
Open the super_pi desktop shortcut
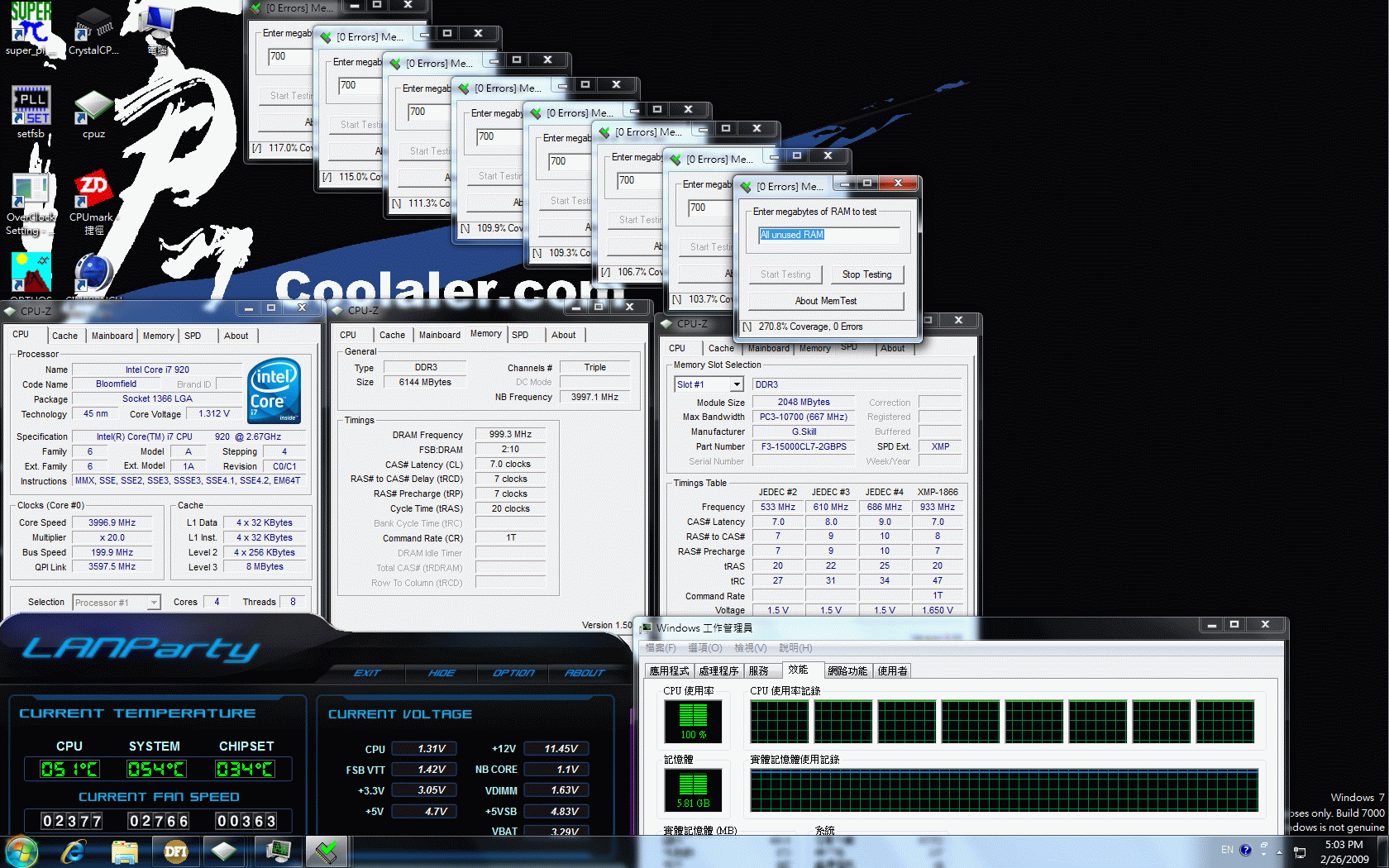[31, 28]
